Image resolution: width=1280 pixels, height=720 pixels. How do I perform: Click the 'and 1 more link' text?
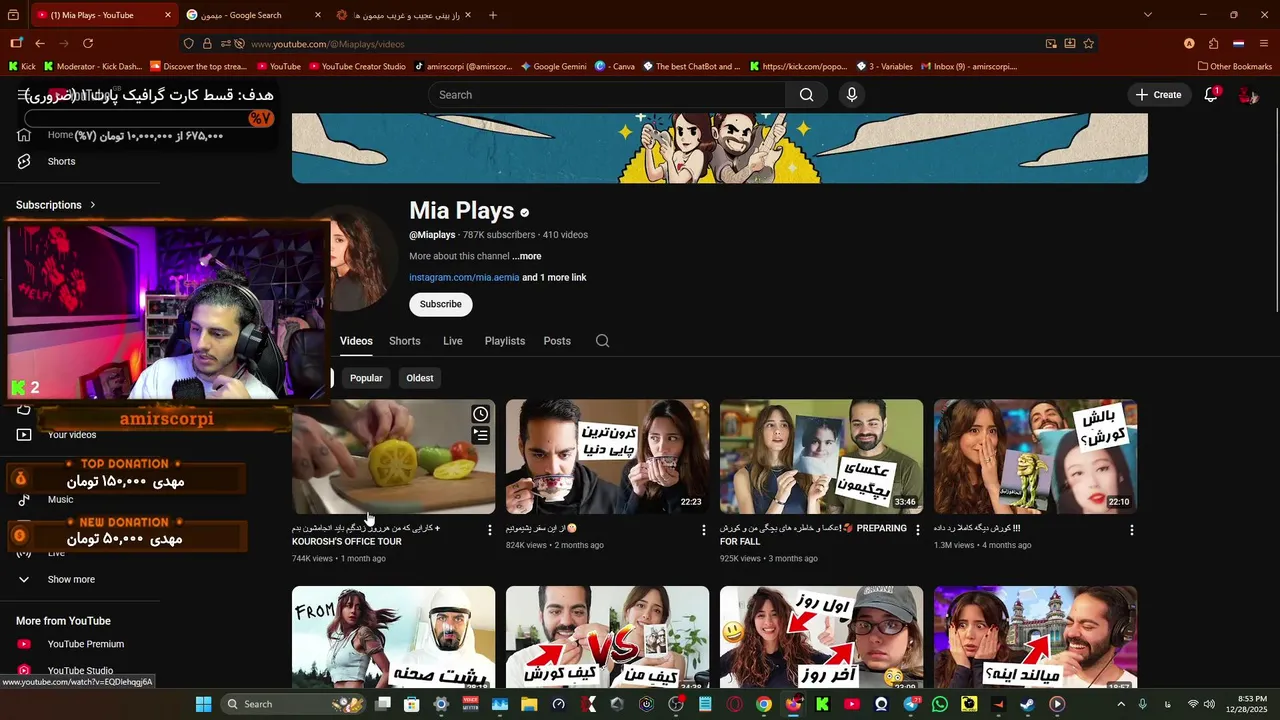[x=554, y=277]
